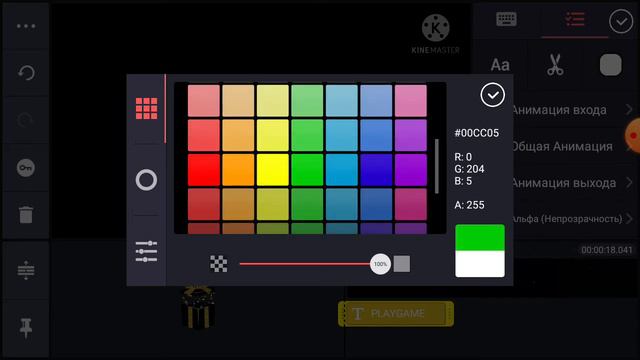The width and height of the screenshot is (640, 360).
Task: Pick the pure red swatch
Action: [204, 170]
